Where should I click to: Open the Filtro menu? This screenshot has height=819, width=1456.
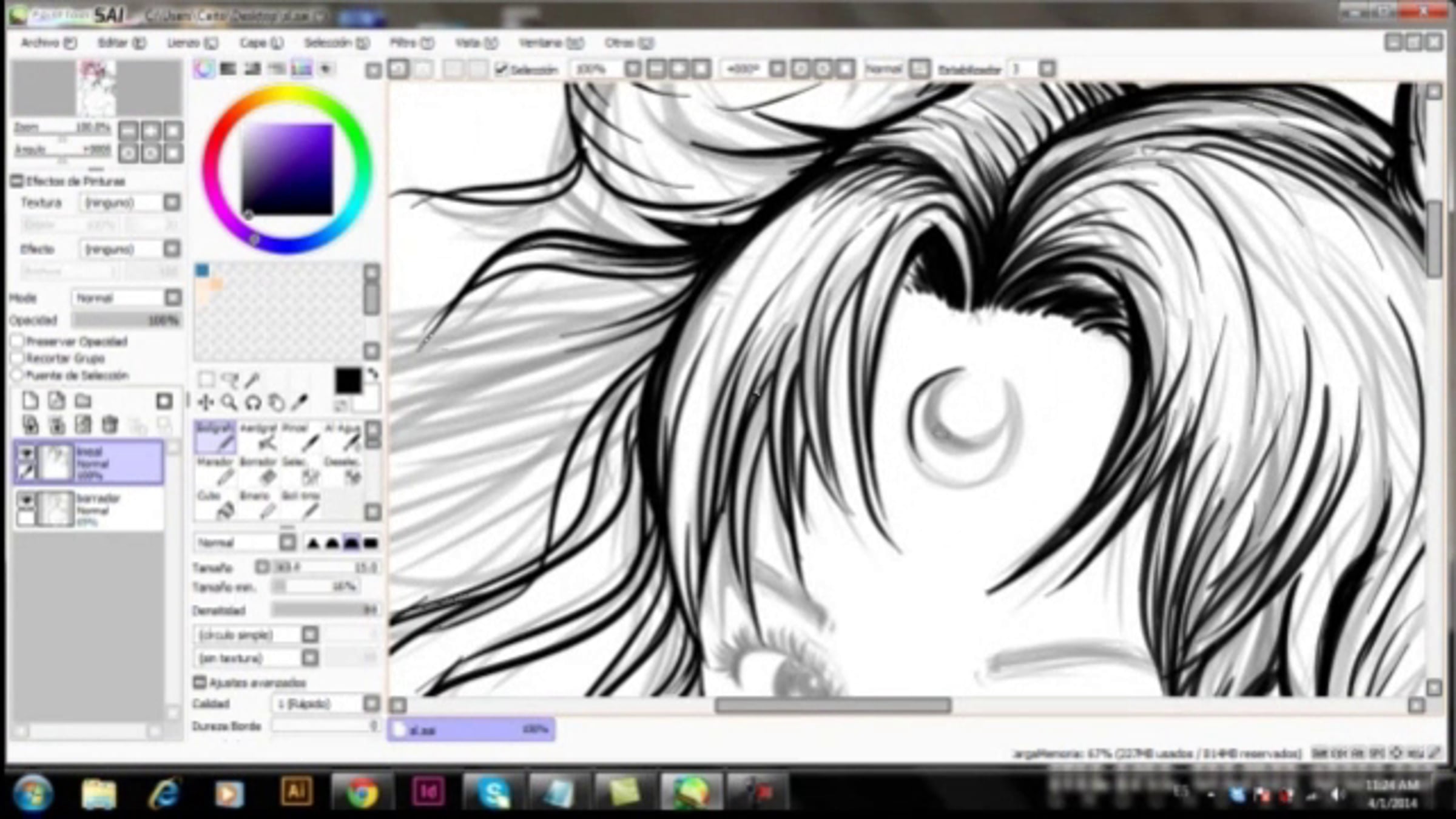(411, 42)
